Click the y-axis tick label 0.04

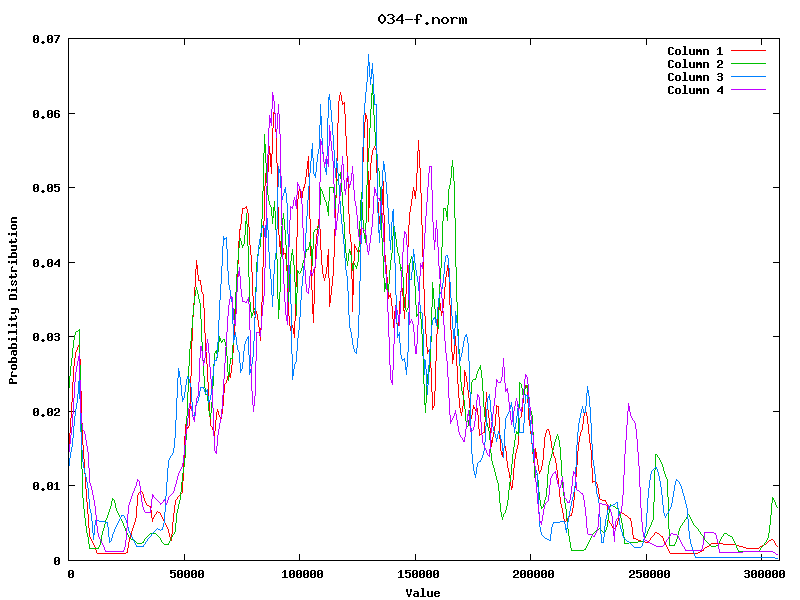pos(46,263)
